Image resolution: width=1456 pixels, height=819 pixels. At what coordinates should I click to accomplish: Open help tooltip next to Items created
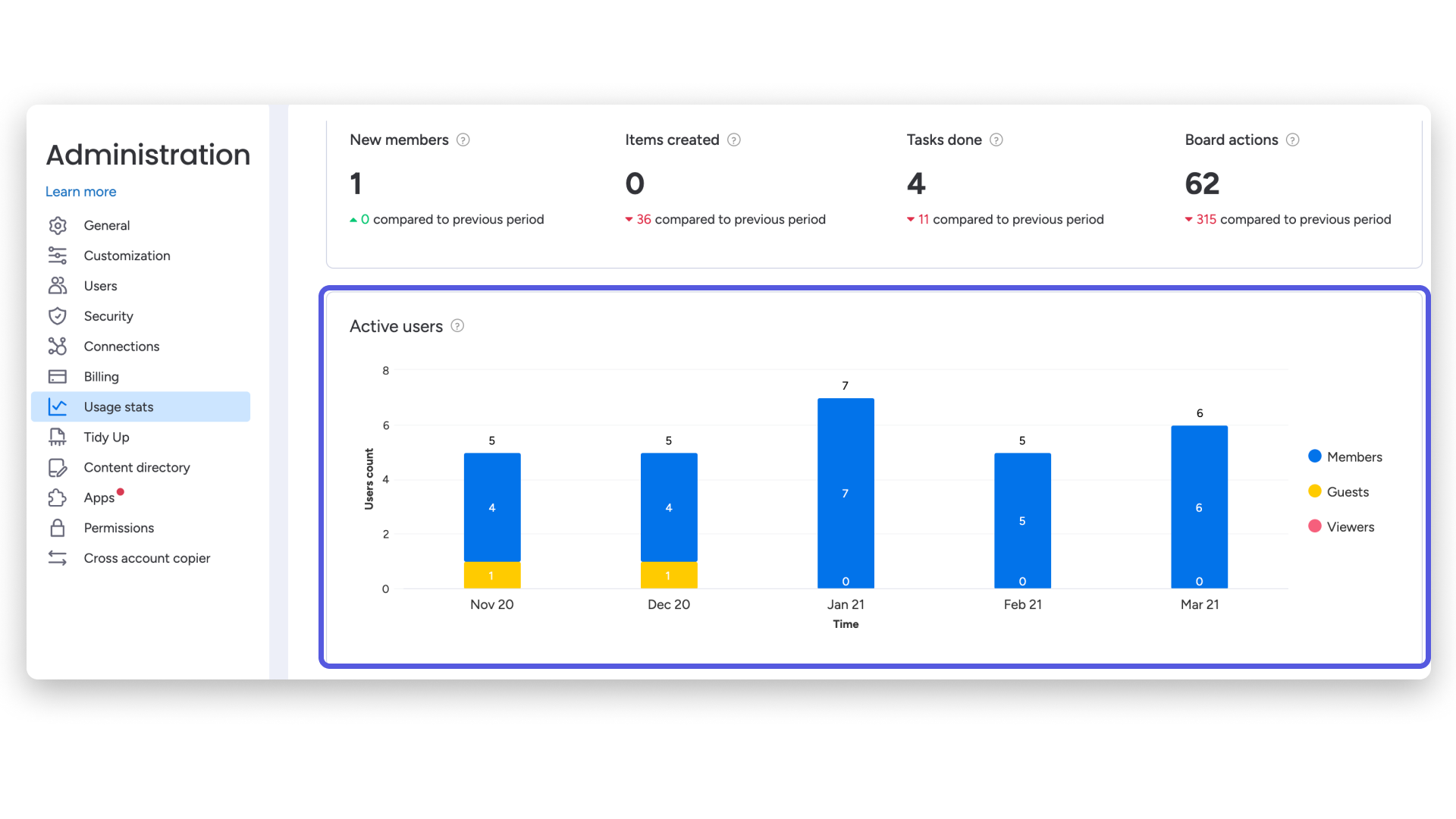tap(734, 140)
